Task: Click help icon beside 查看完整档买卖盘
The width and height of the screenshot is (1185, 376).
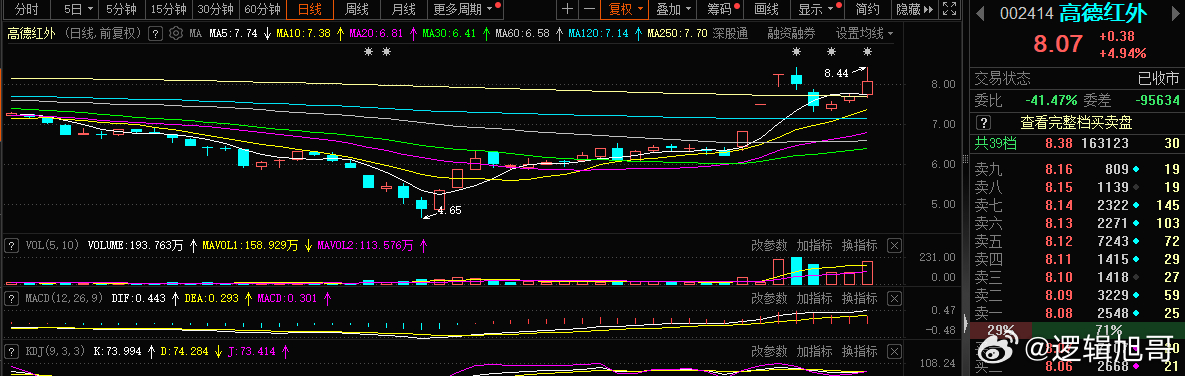Action: 983,122
